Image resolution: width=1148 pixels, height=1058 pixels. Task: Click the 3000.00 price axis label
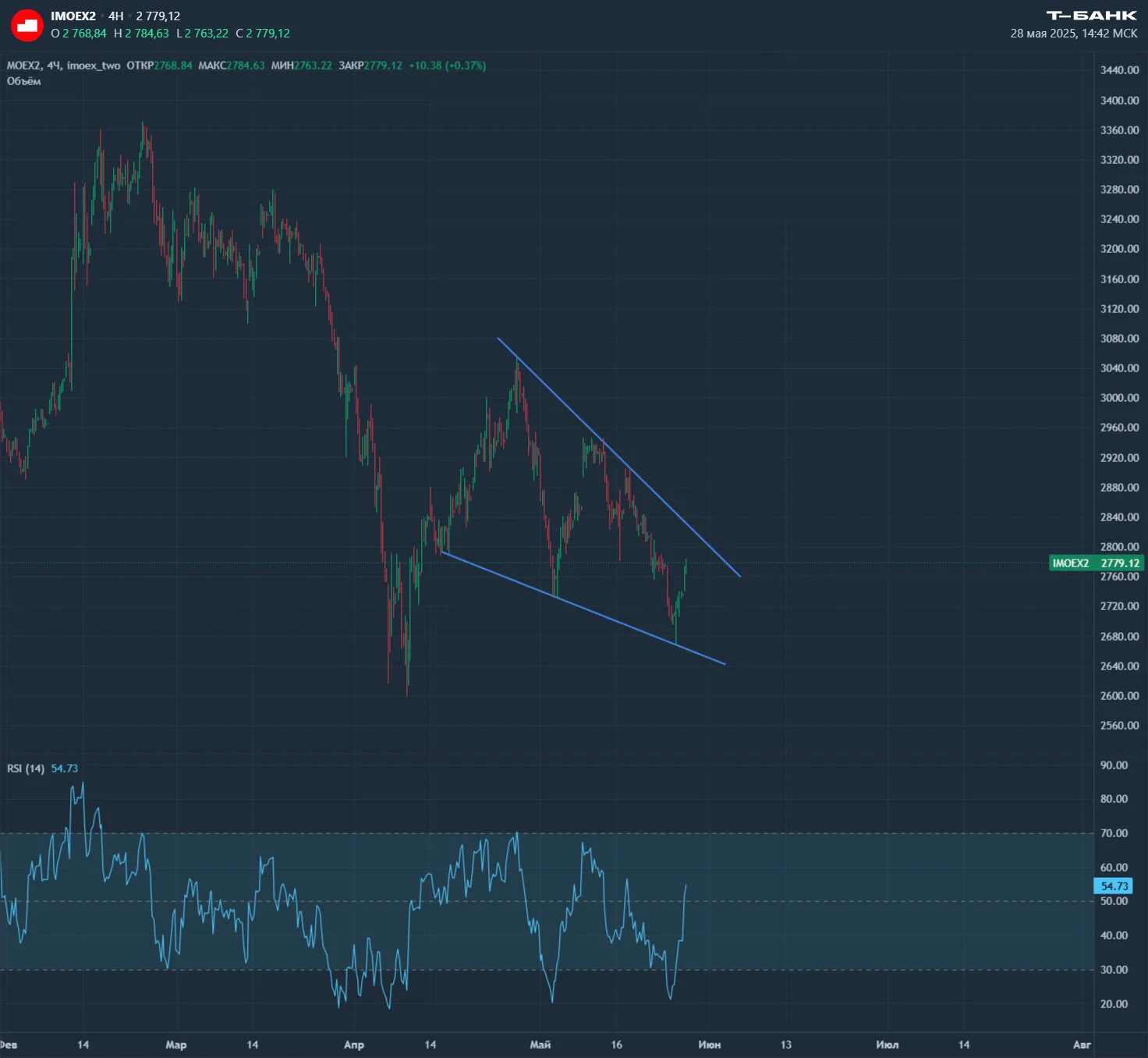click(x=1119, y=398)
